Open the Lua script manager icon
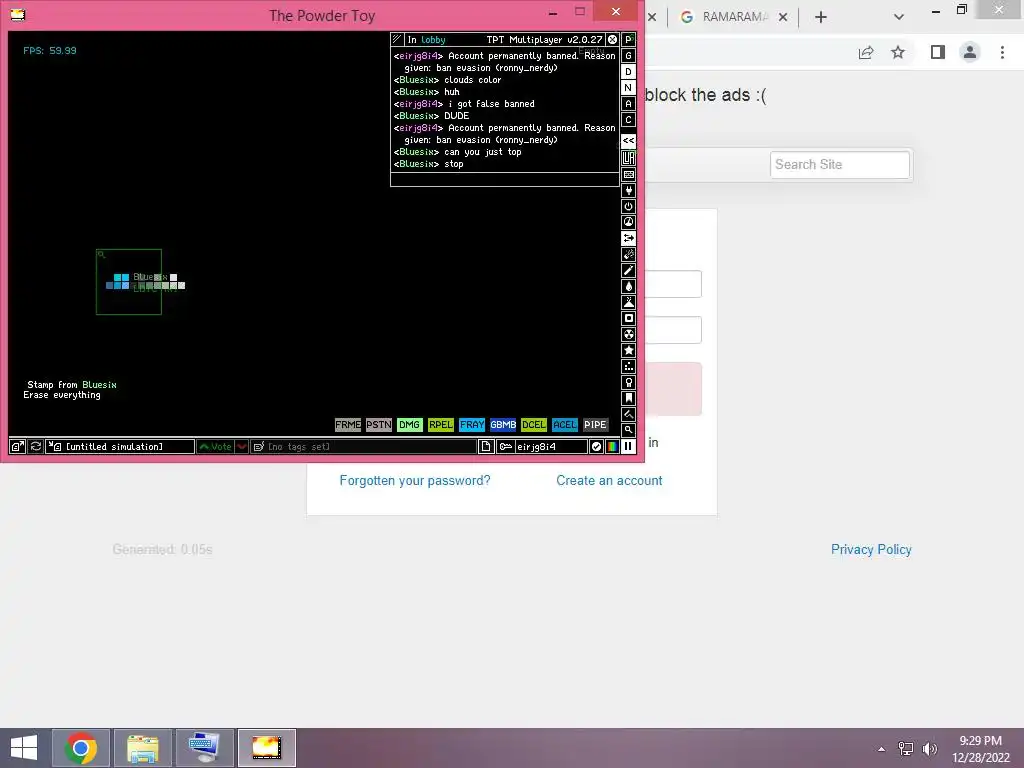 [628, 157]
